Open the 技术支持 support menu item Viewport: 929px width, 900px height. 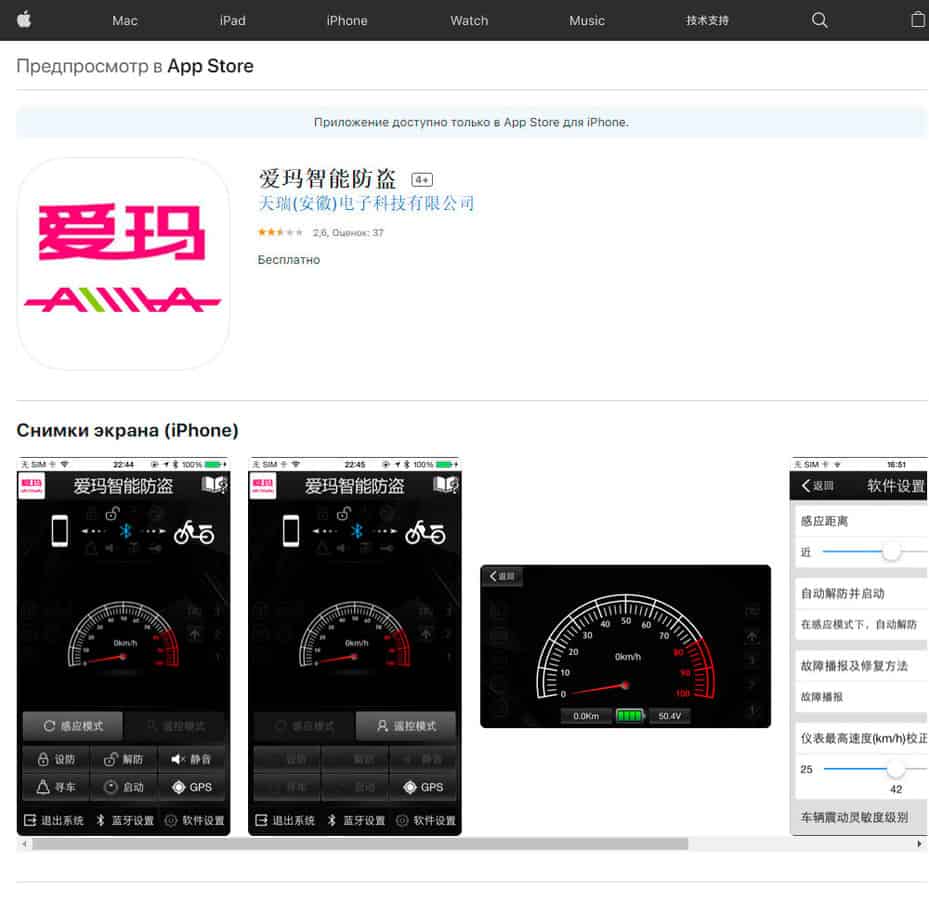pos(707,21)
